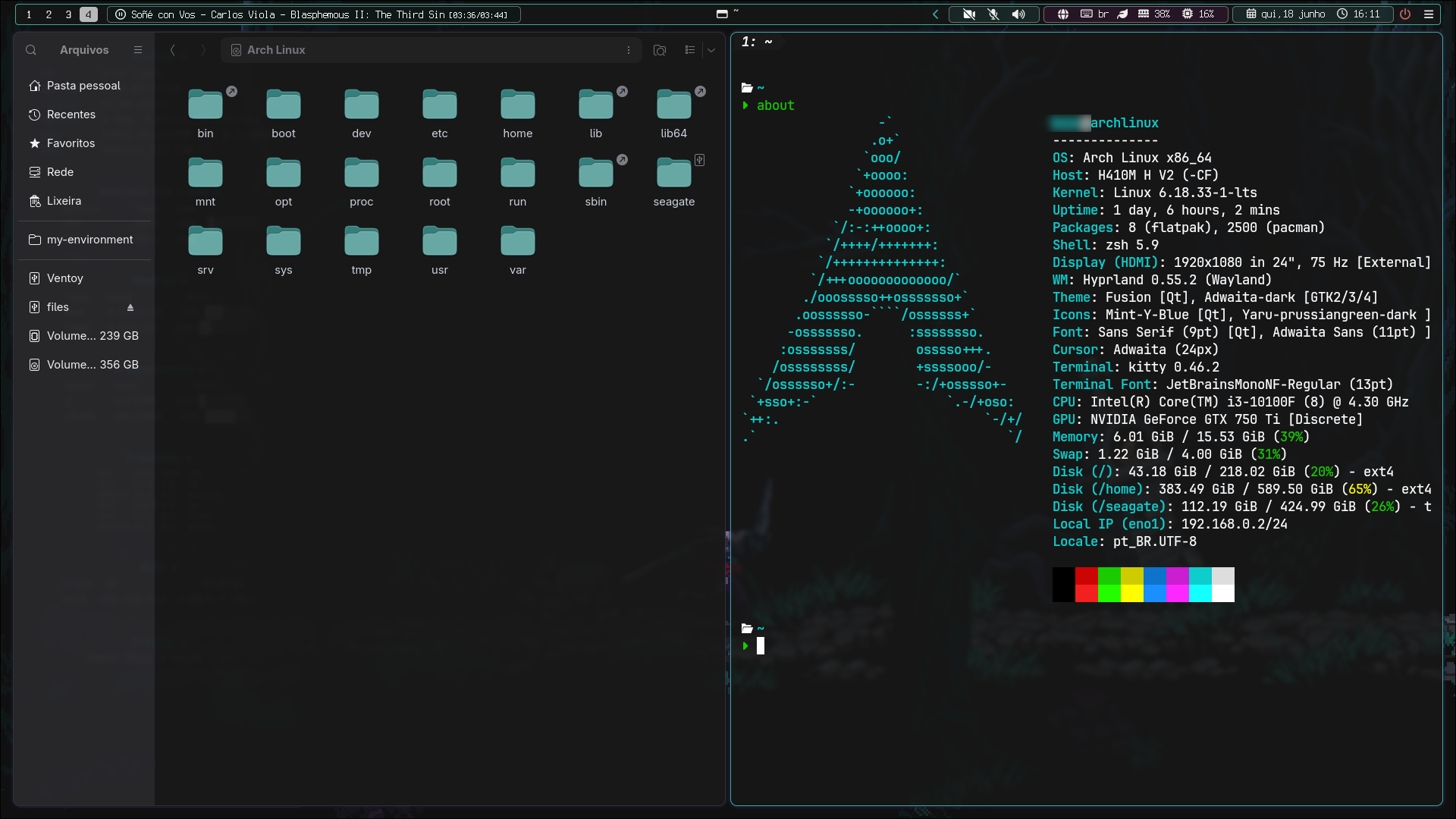Open the Volume 239 GB entry
The width and height of the screenshot is (1456, 819).
pyautogui.click(x=85, y=336)
